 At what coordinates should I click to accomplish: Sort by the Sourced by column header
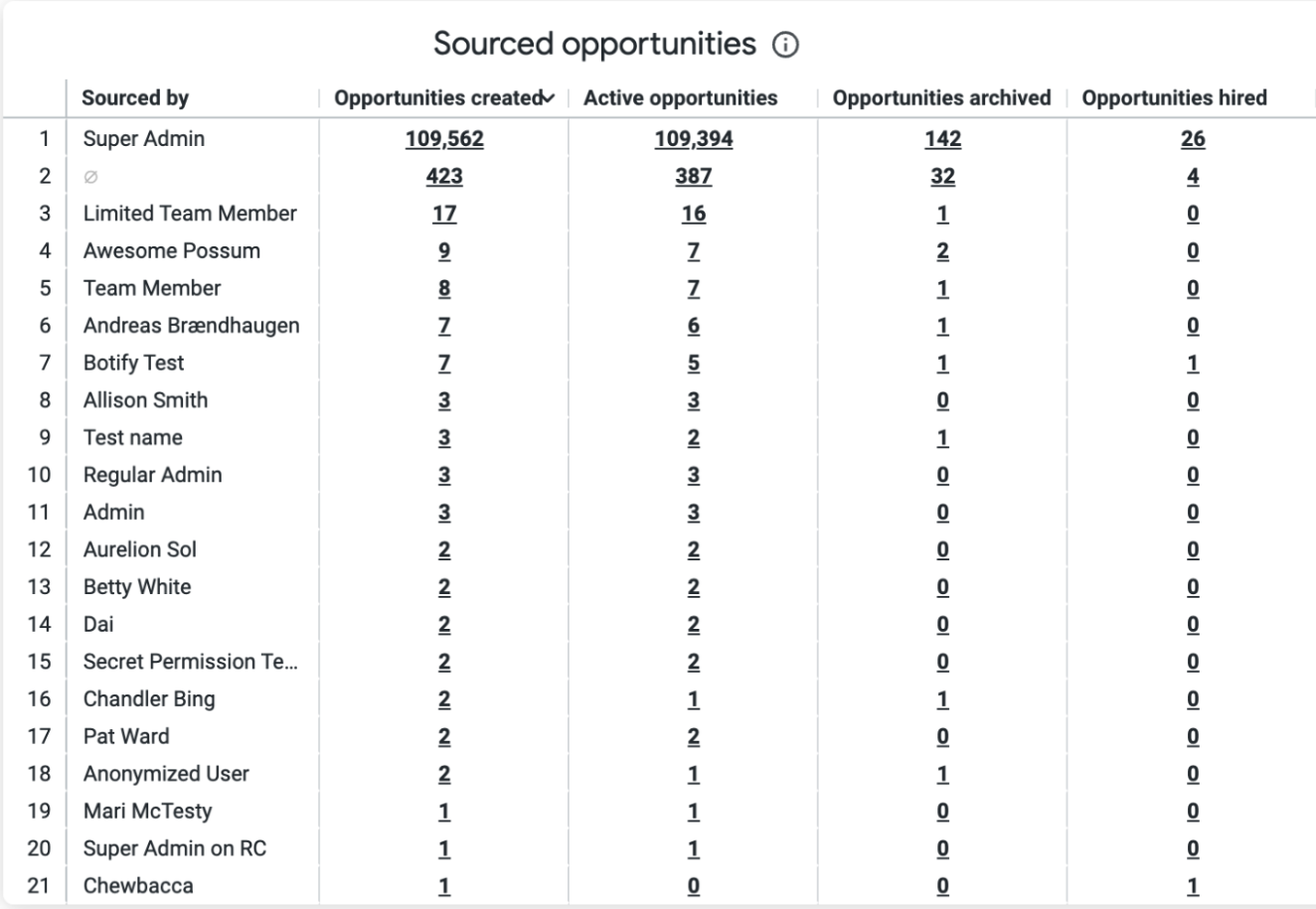point(135,98)
